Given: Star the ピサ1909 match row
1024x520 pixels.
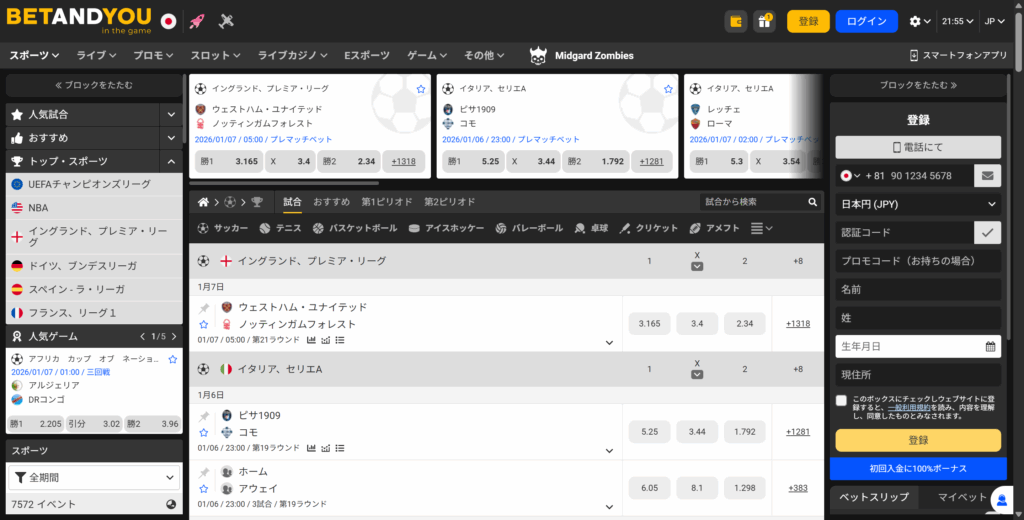Looking at the screenshot, I should 204,432.
